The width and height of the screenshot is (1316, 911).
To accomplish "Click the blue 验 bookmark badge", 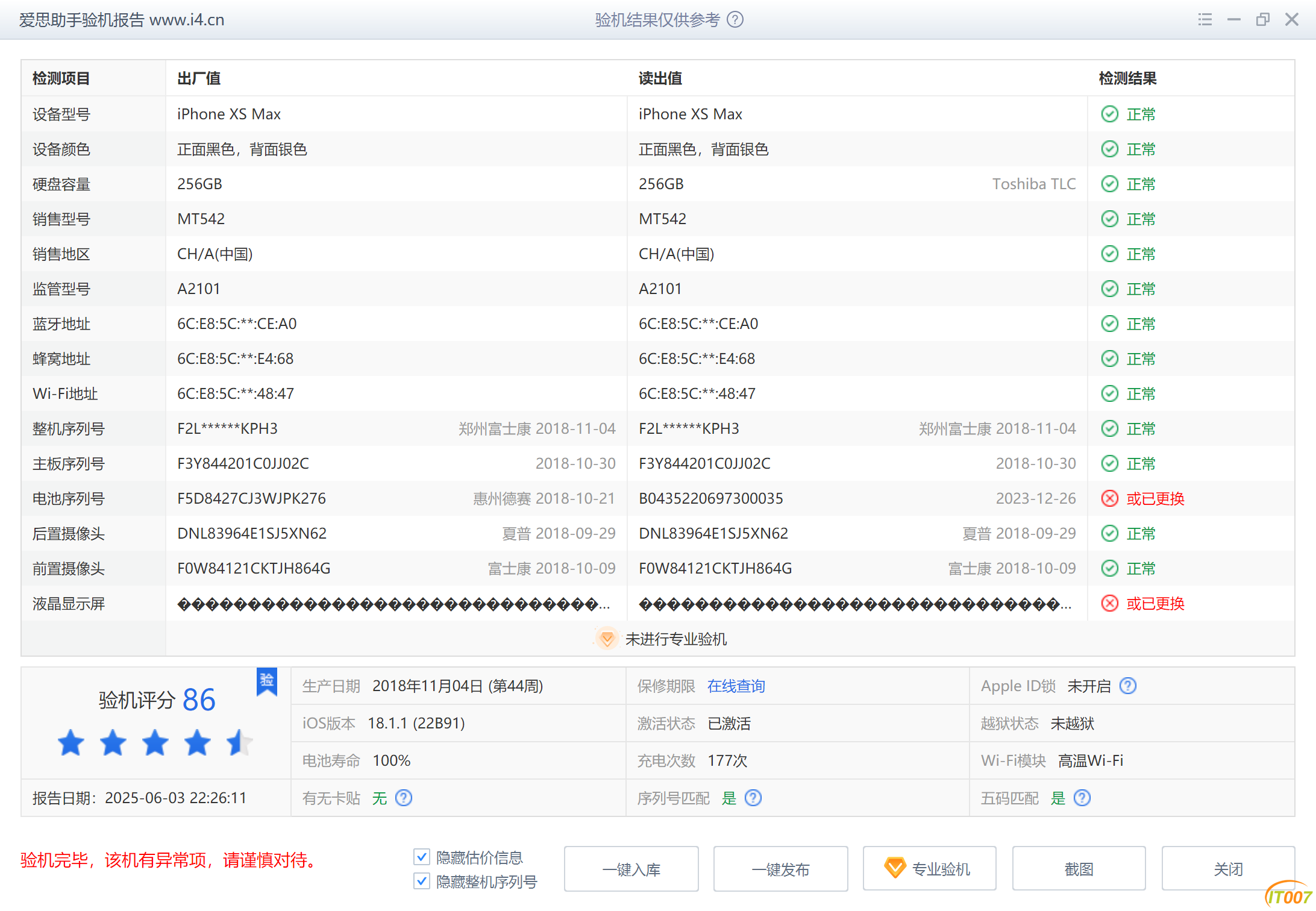I will 267,681.
